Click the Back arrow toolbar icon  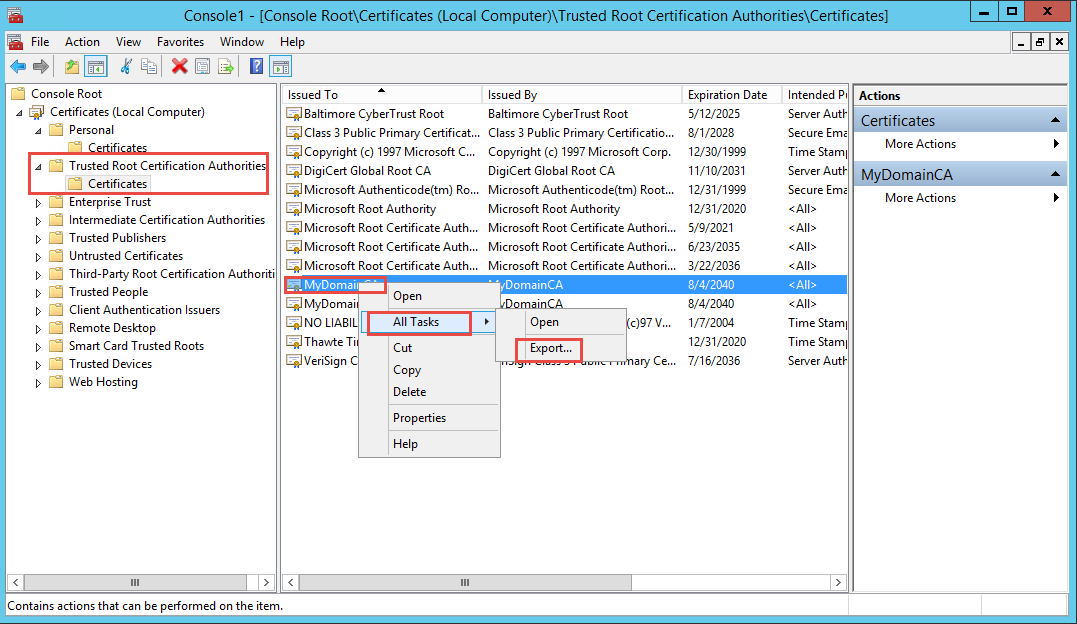click(x=18, y=67)
